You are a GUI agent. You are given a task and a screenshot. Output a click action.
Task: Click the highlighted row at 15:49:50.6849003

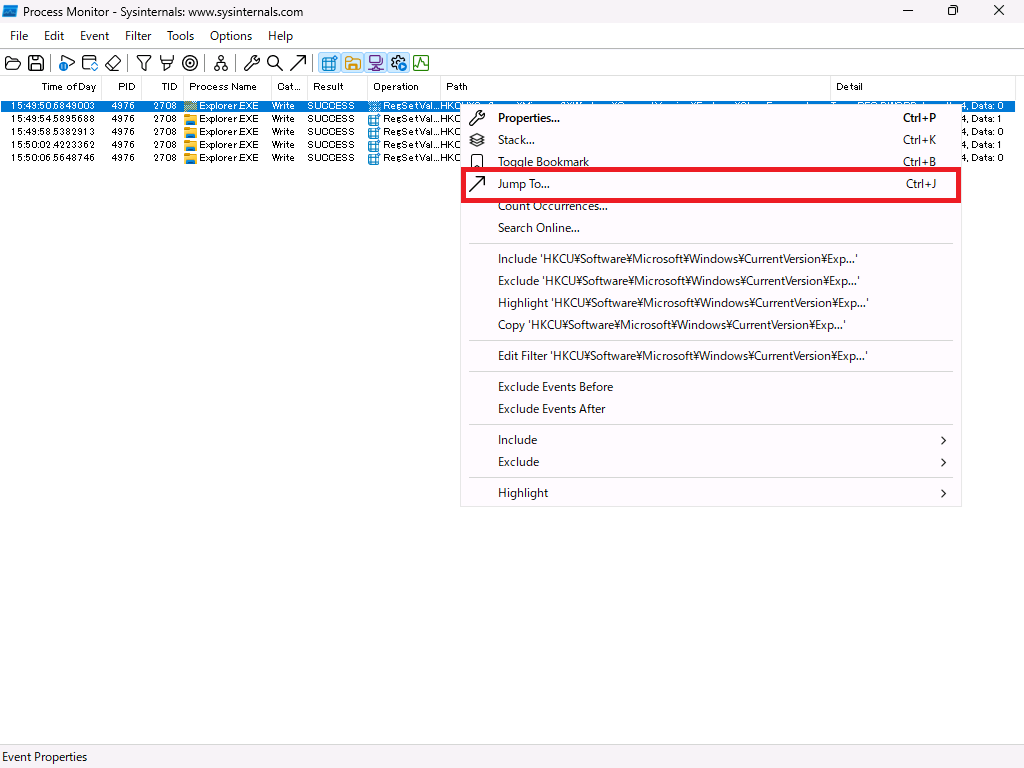point(232,106)
